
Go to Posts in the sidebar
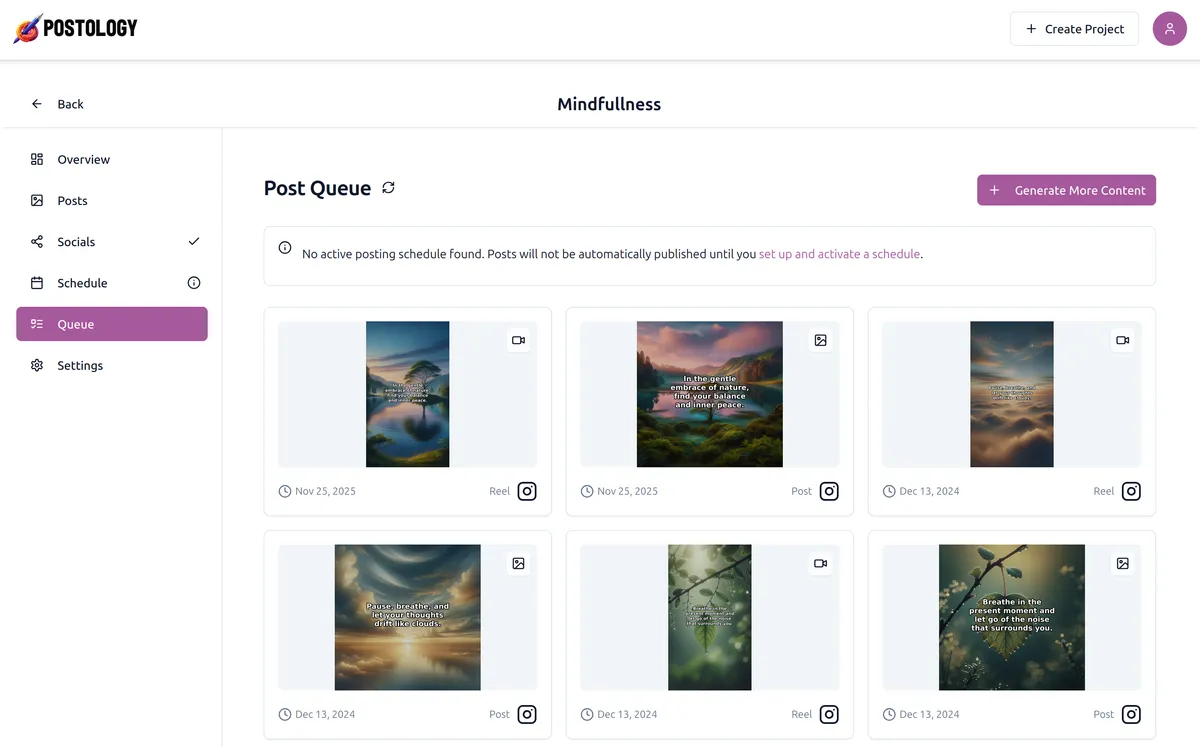point(72,201)
